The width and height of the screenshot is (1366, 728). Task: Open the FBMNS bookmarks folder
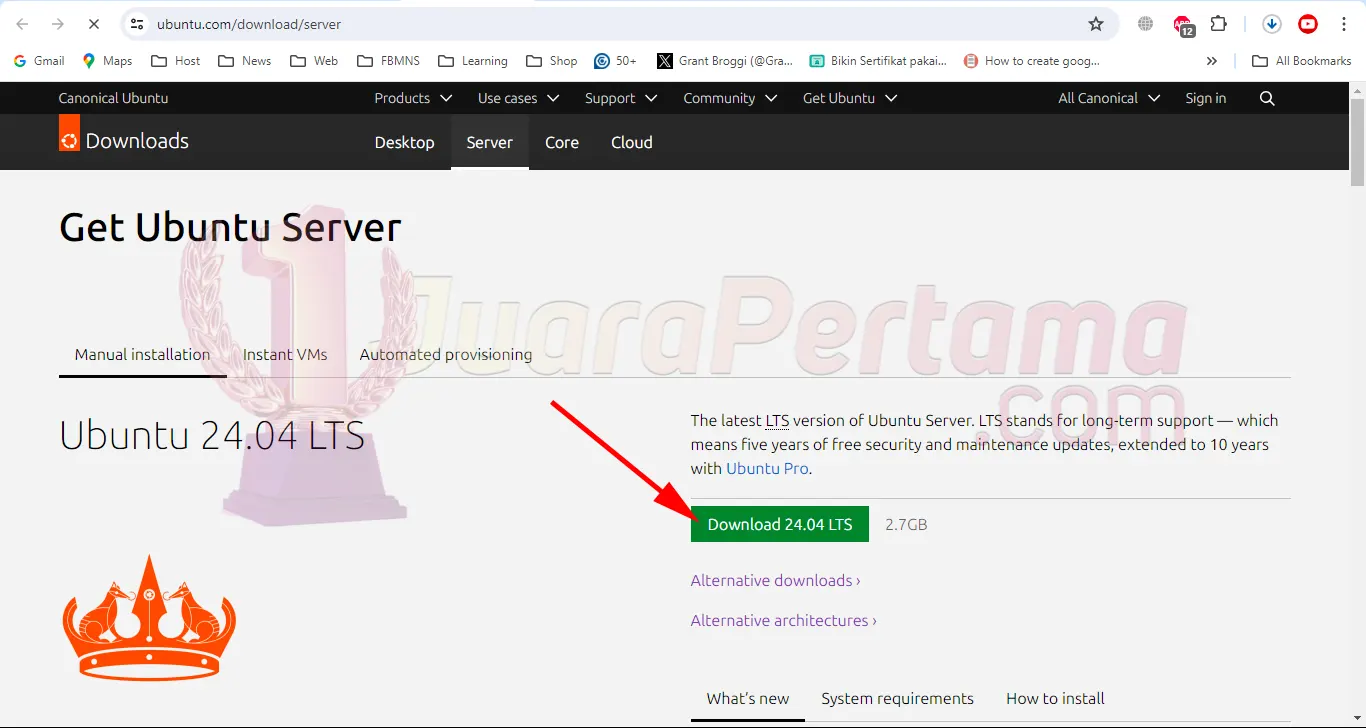(389, 61)
